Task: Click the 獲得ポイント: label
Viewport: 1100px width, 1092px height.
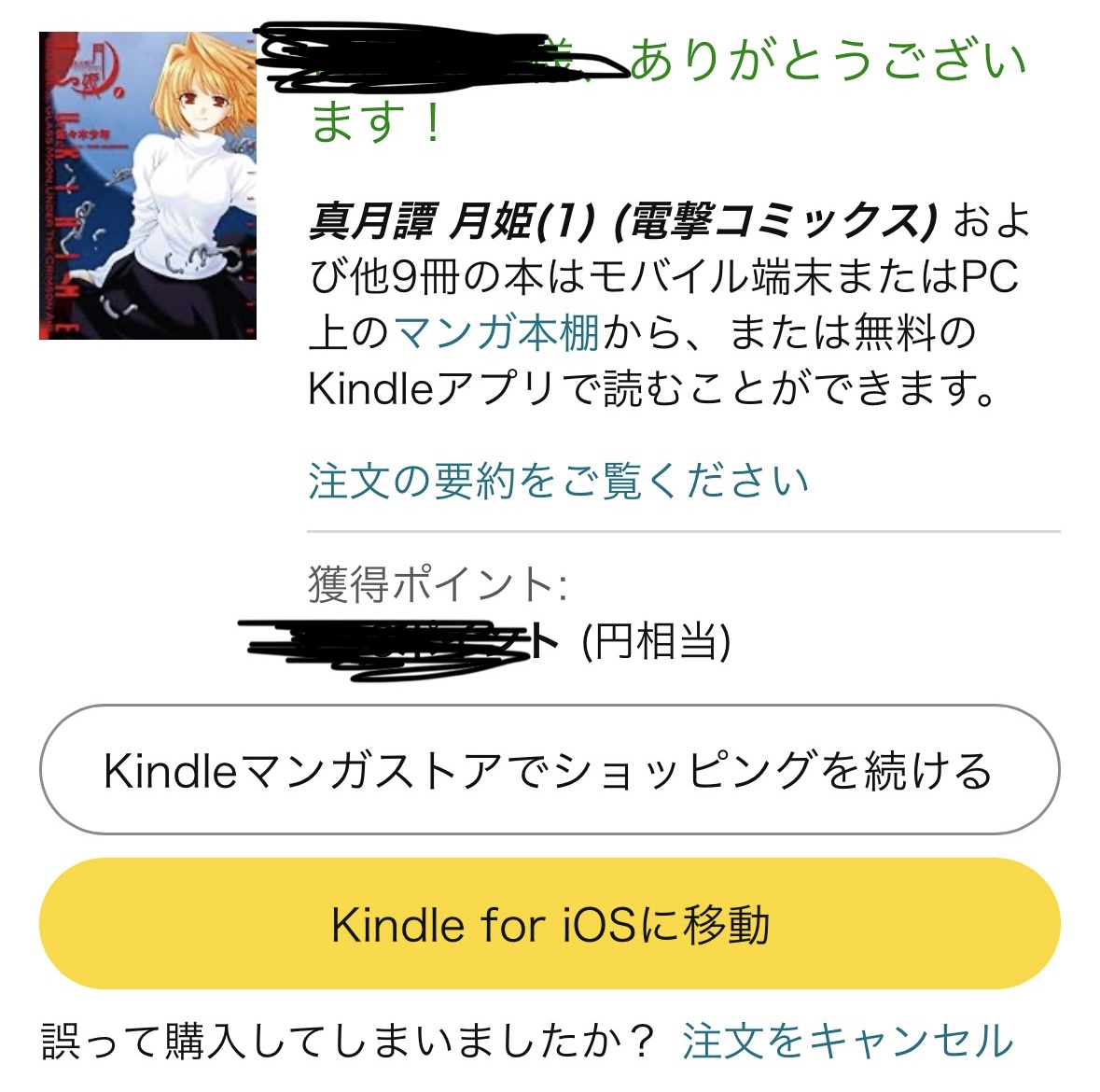Action: pos(438,584)
